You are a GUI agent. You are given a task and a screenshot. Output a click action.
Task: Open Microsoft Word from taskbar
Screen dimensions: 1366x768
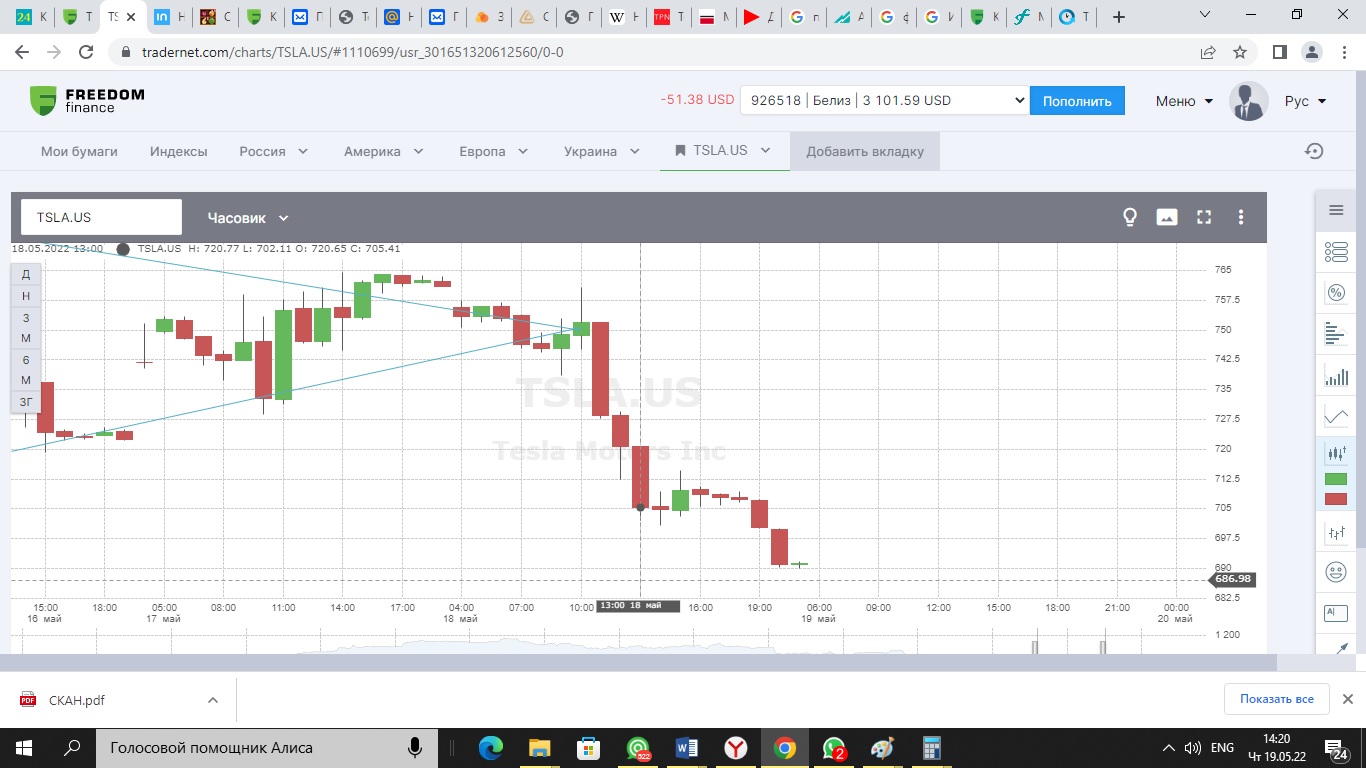(x=686, y=748)
